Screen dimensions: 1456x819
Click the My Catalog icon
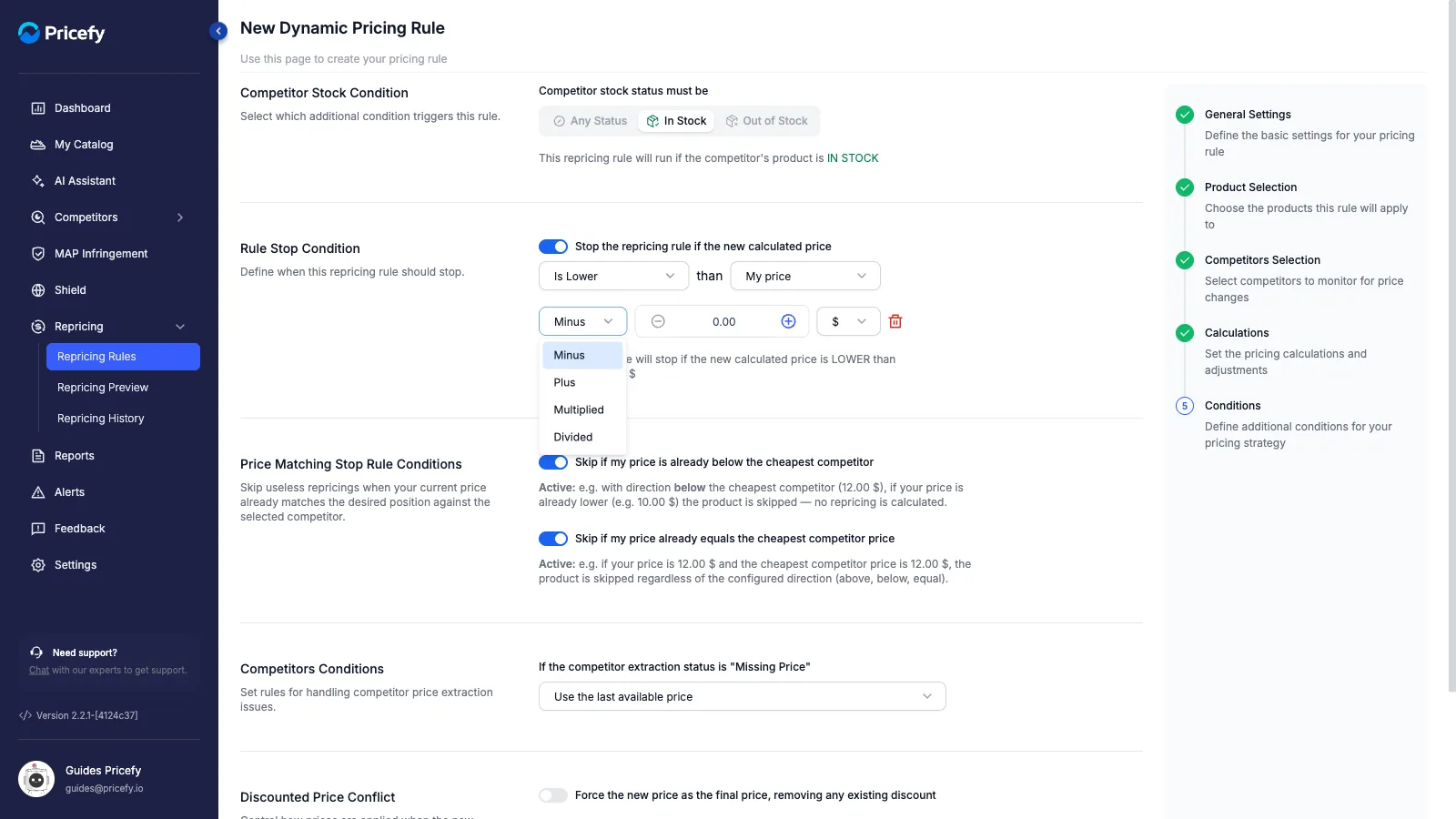click(38, 145)
